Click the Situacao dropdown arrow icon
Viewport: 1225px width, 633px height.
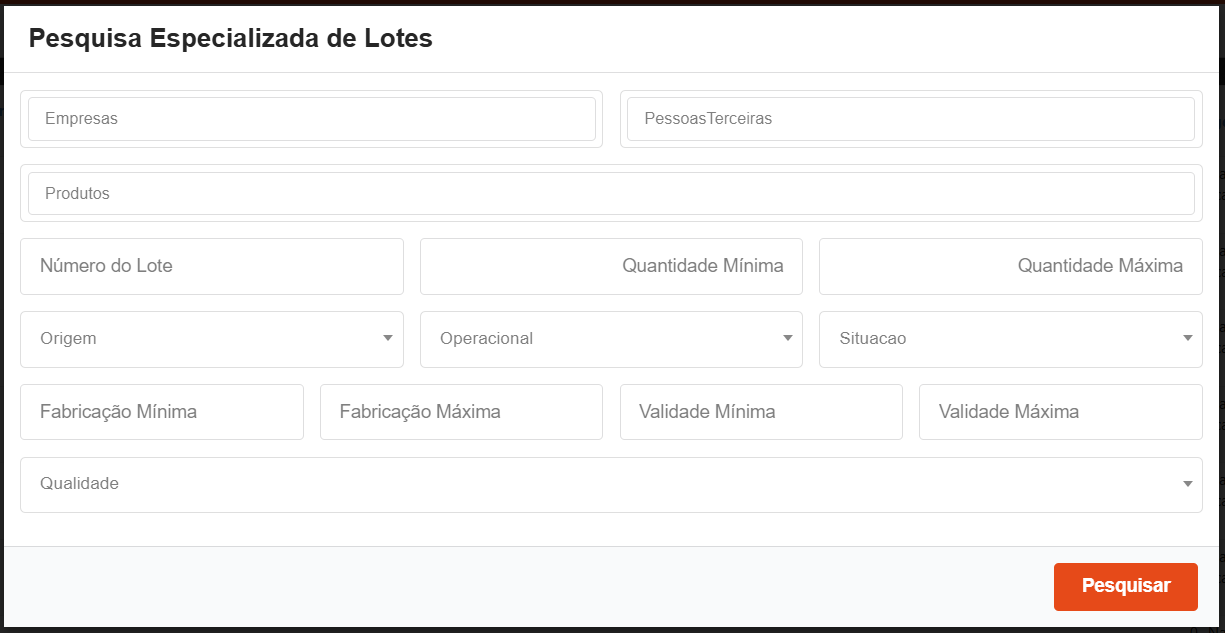tap(1188, 339)
